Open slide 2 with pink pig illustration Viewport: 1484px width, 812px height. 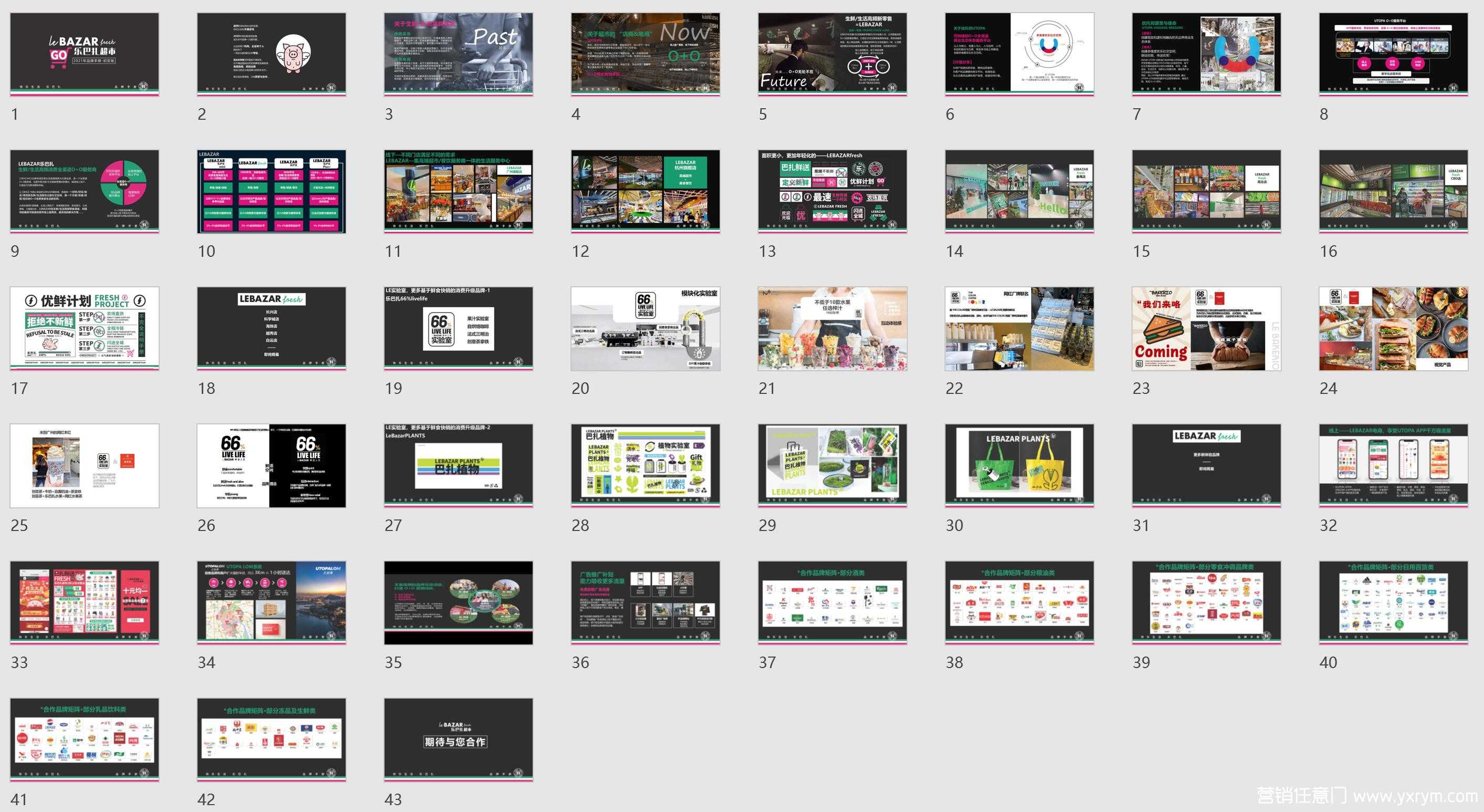click(272, 54)
